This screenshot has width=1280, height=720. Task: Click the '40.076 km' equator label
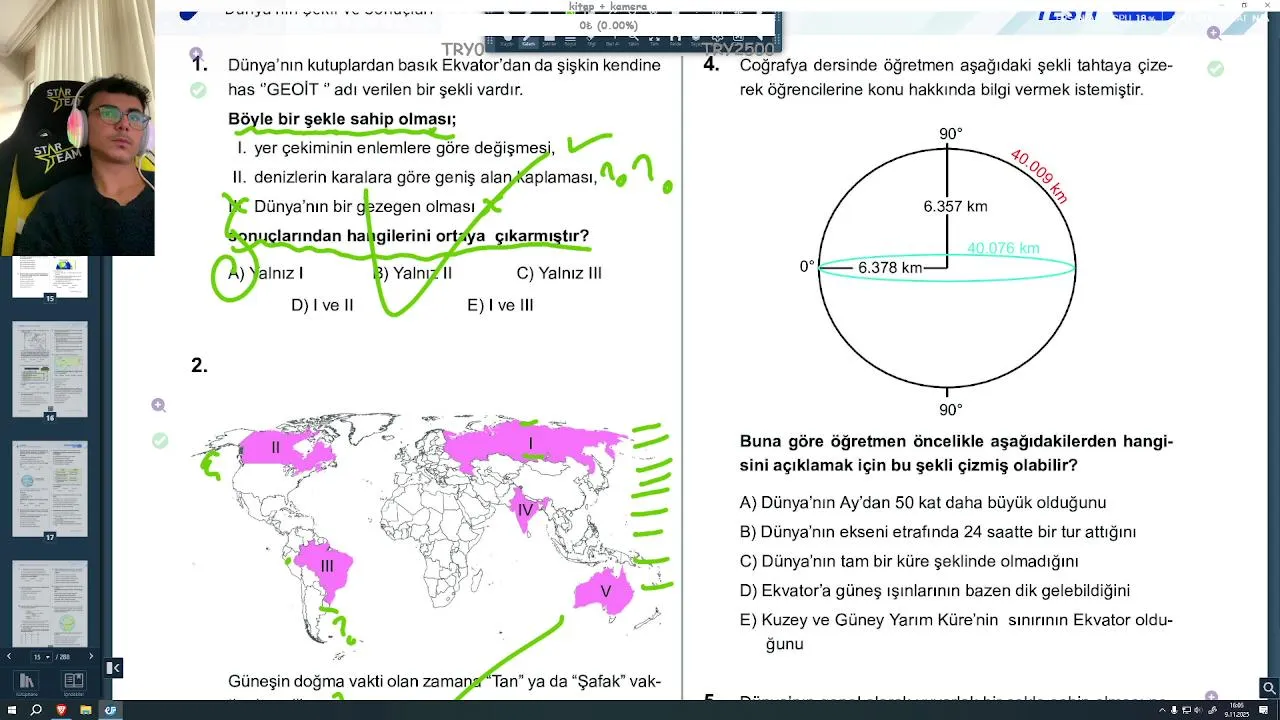click(1003, 248)
